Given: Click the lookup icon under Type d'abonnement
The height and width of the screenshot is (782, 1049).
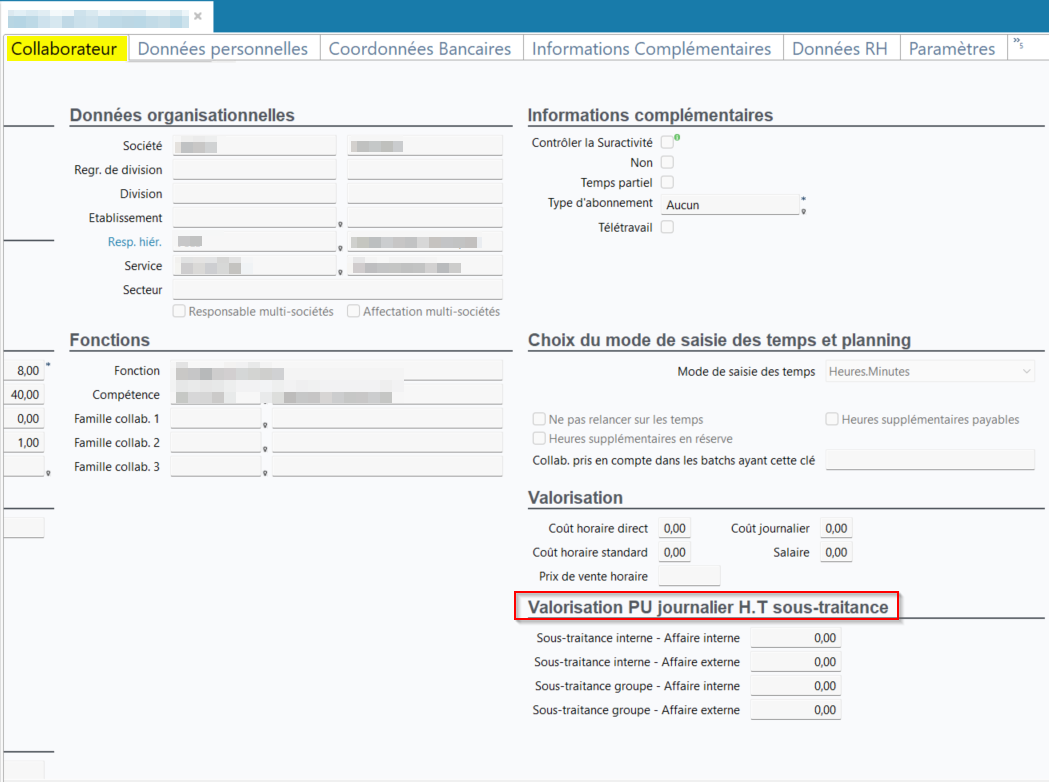Looking at the screenshot, I should [x=804, y=212].
